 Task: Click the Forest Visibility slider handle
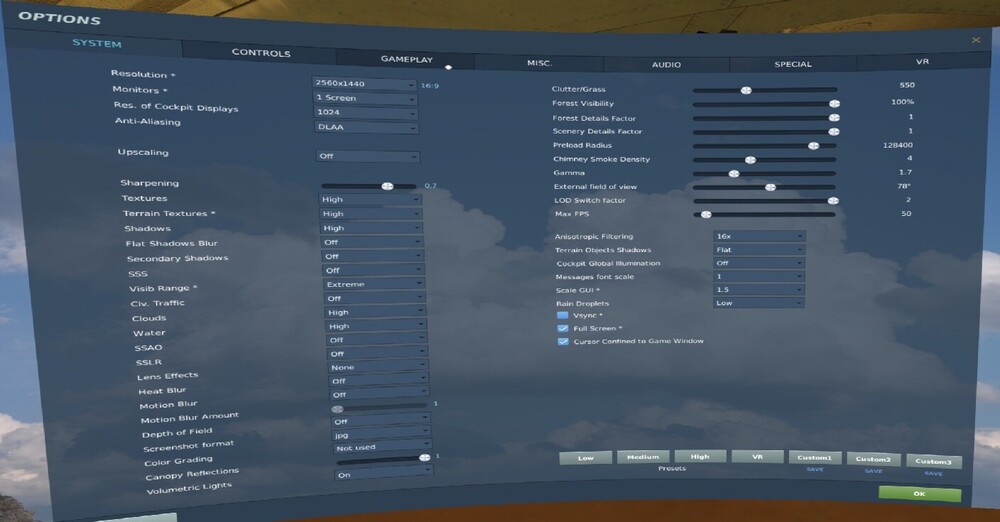[x=834, y=103]
